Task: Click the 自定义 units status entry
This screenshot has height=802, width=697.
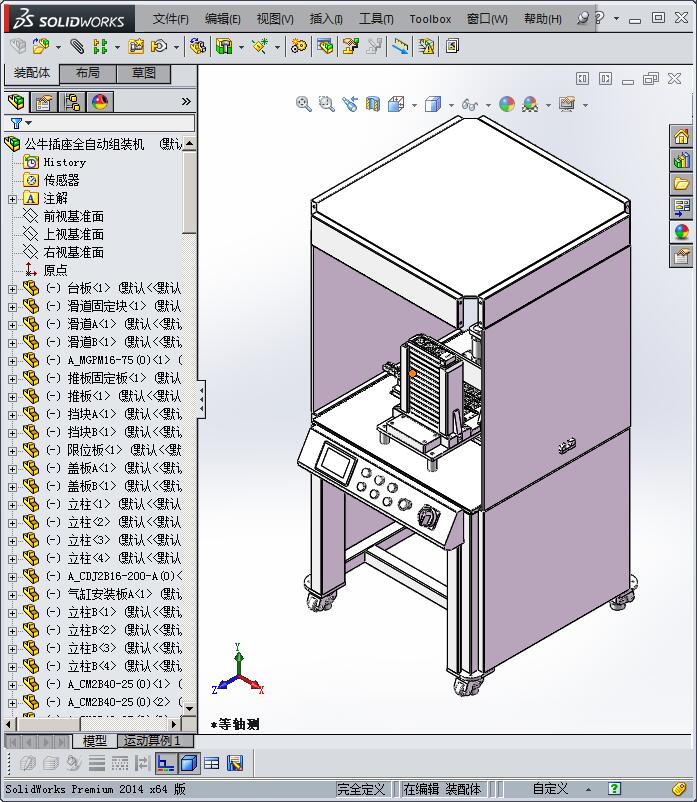Action: 550,789
